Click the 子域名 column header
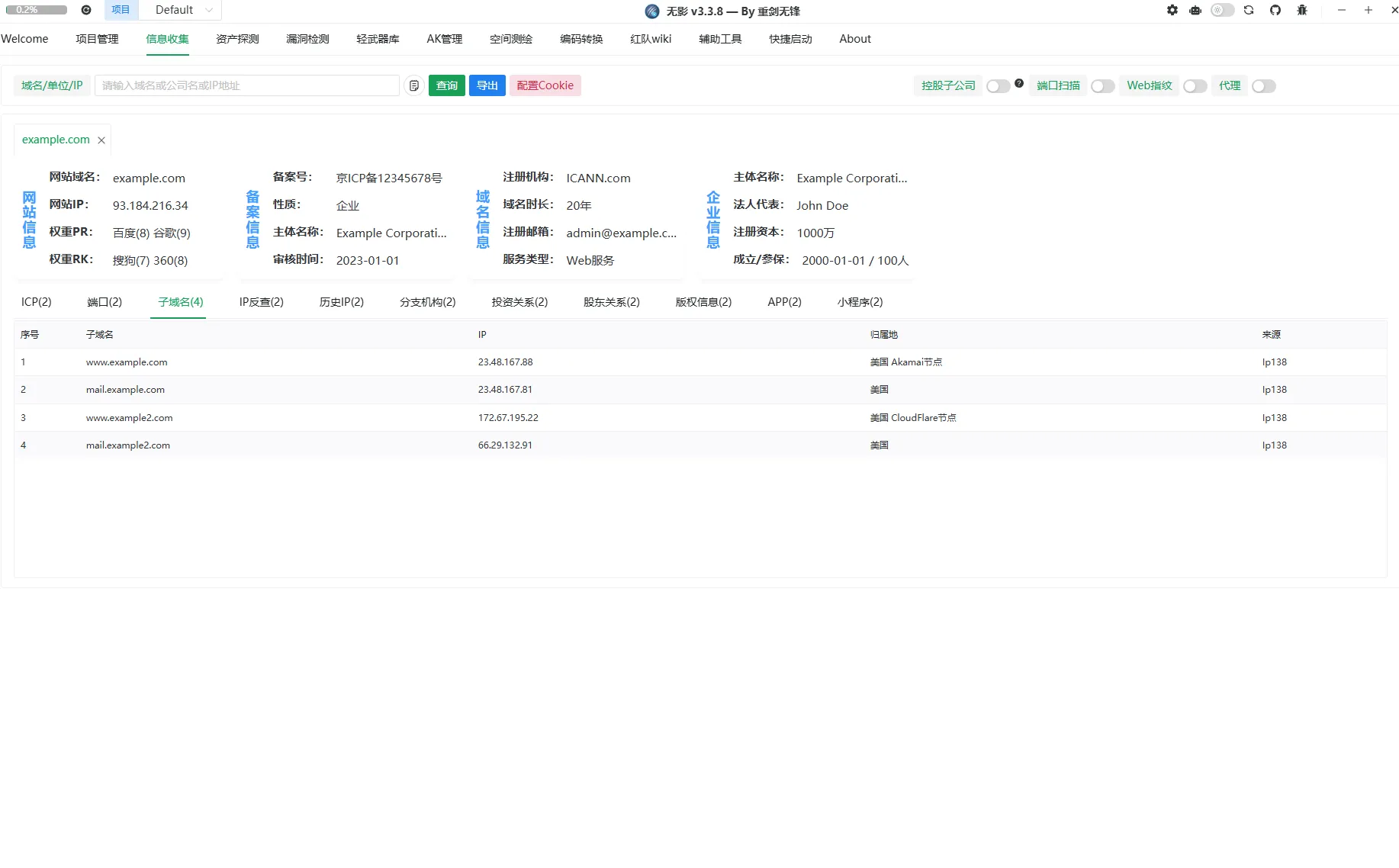Screen dimensions: 1399x868 (100, 335)
